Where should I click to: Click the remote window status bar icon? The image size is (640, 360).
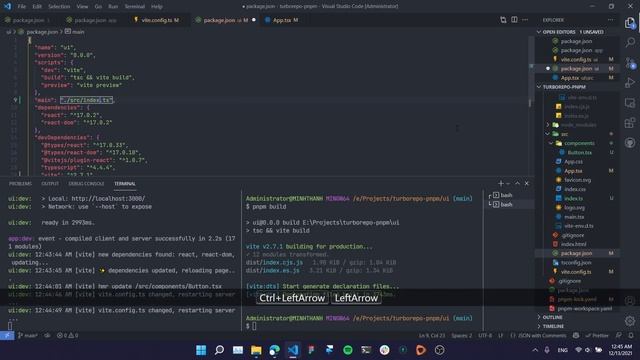[7, 336]
